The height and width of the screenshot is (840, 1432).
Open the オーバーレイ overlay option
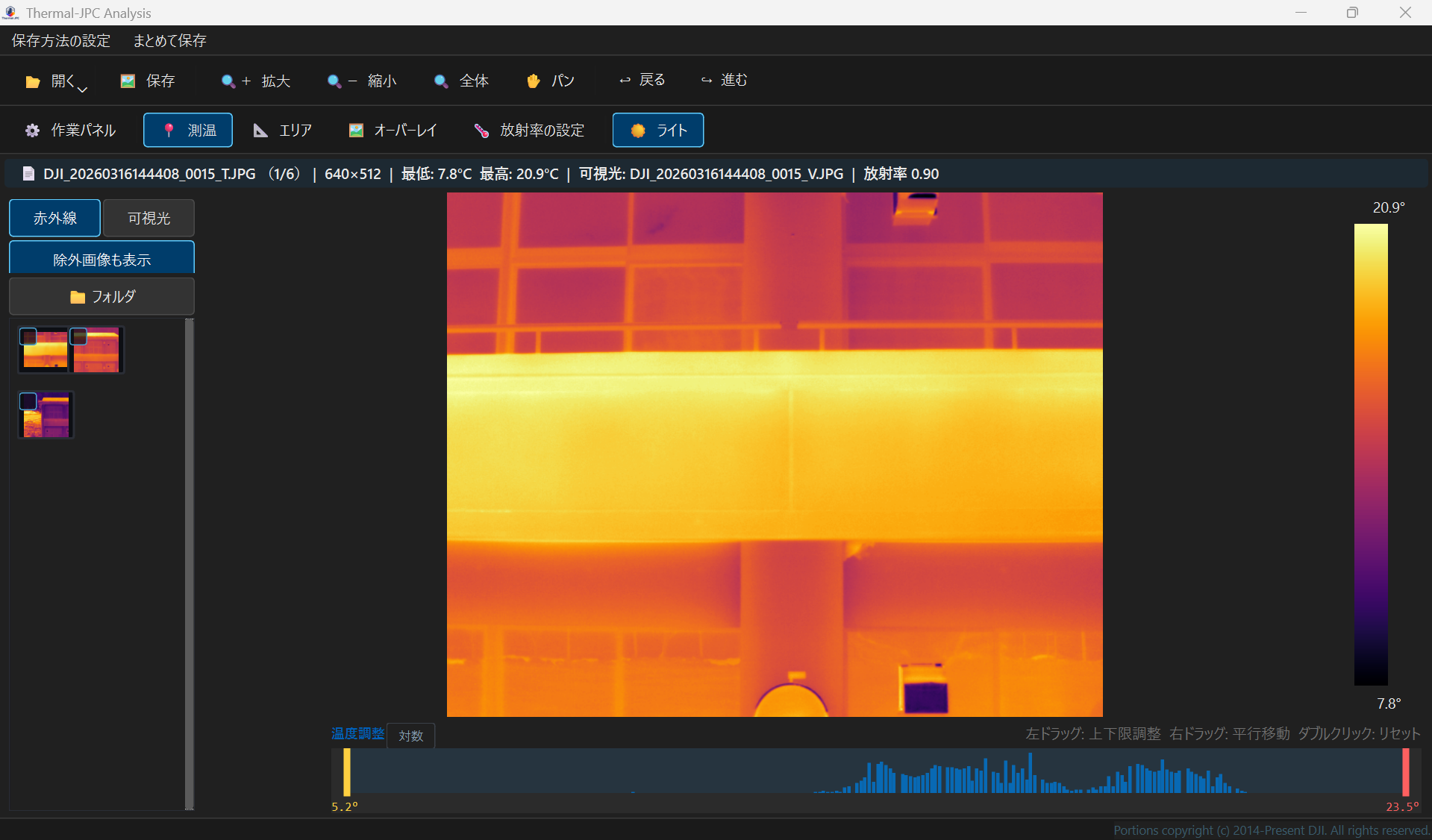pyautogui.click(x=393, y=131)
